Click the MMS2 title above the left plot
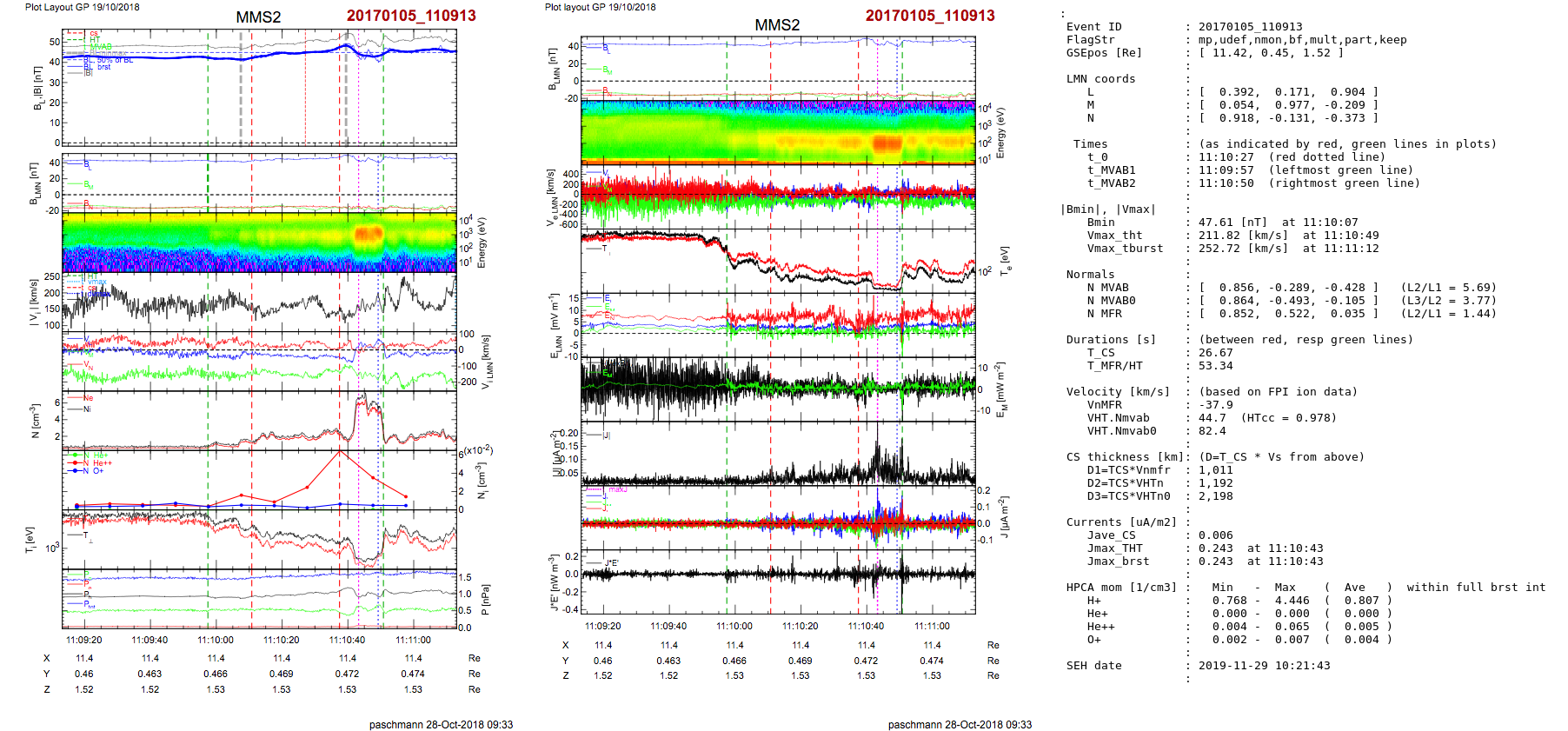The height and width of the screenshot is (731, 1568). click(x=258, y=17)
